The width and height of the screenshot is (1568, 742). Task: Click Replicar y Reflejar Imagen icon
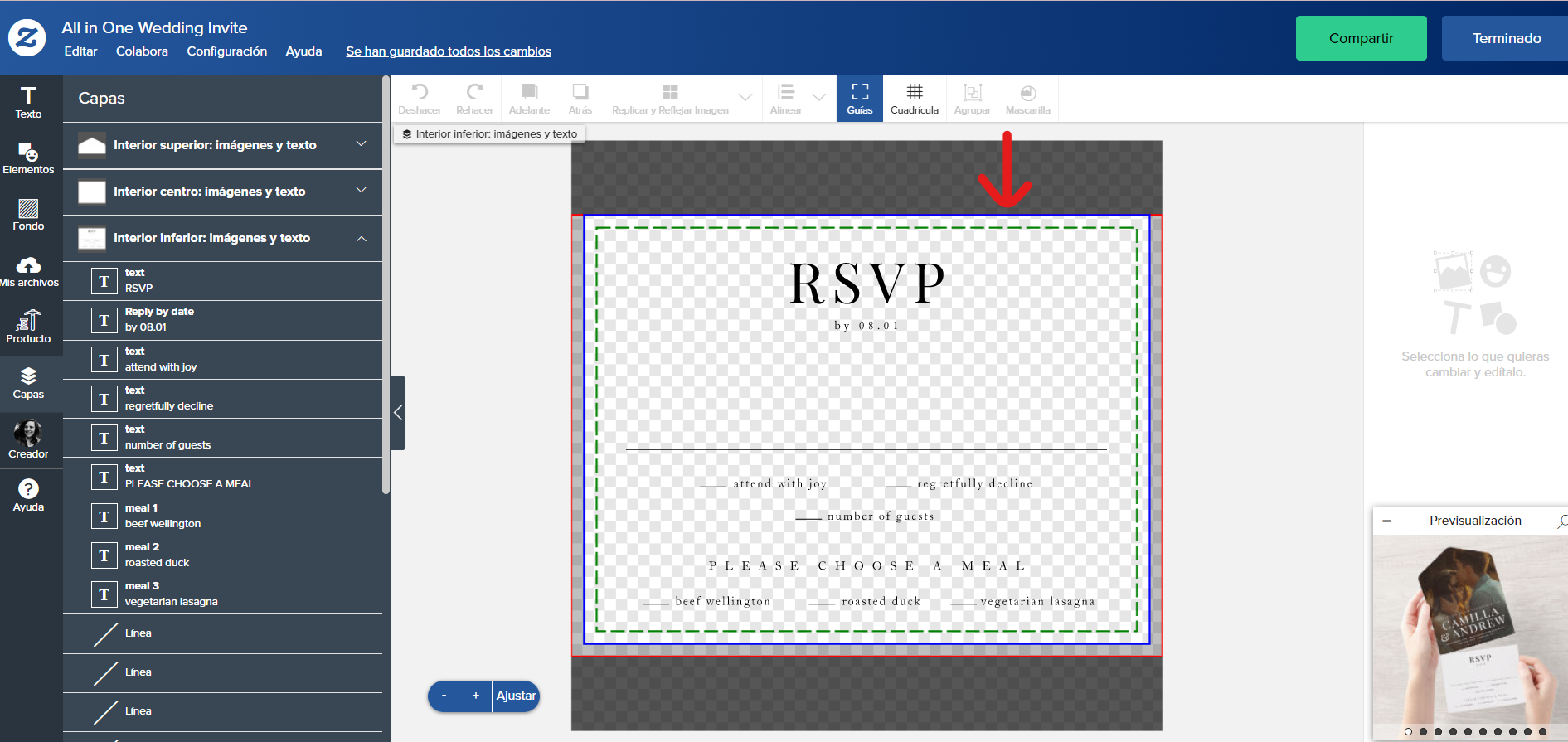[670, 99]
